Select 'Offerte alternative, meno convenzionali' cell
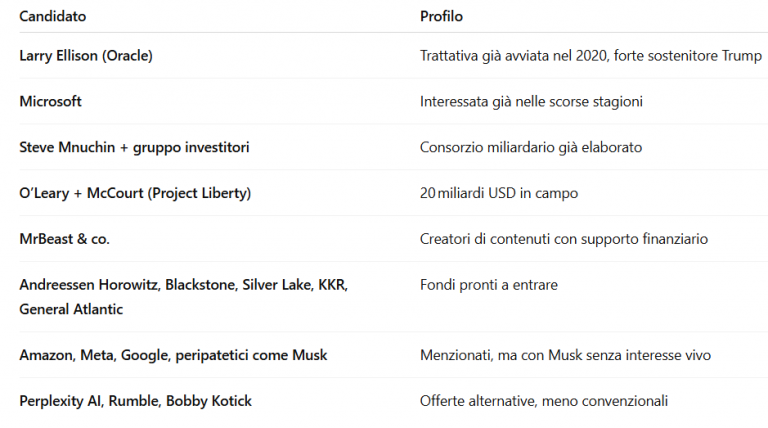768x428 pixels. pos(544,401)
